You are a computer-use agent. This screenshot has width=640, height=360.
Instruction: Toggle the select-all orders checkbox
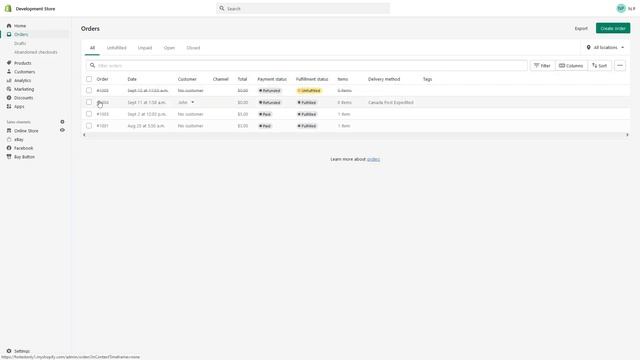[x=89, y=79]
